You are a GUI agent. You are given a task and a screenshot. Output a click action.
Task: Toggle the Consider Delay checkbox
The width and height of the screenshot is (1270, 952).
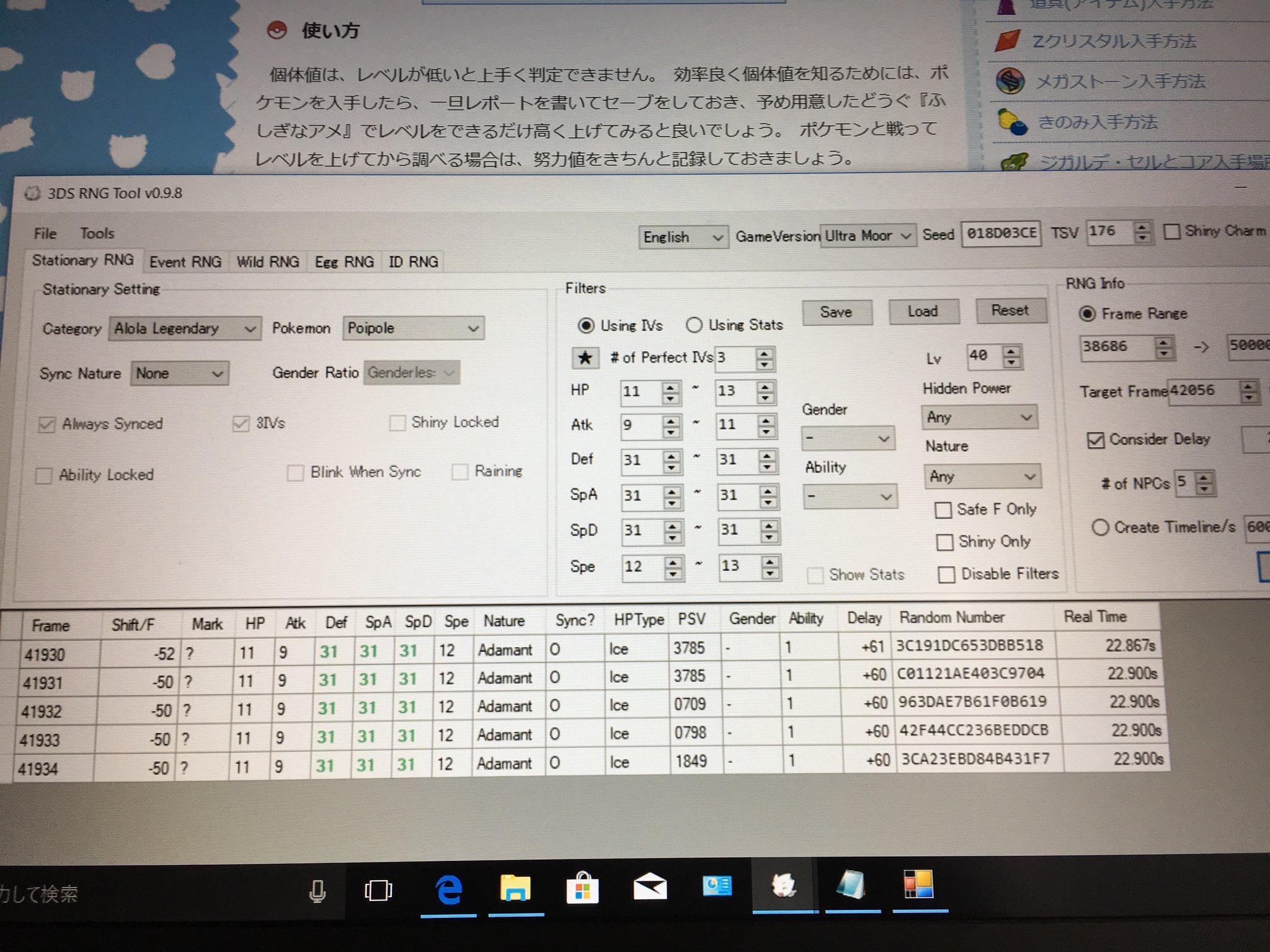(1096, 440)
